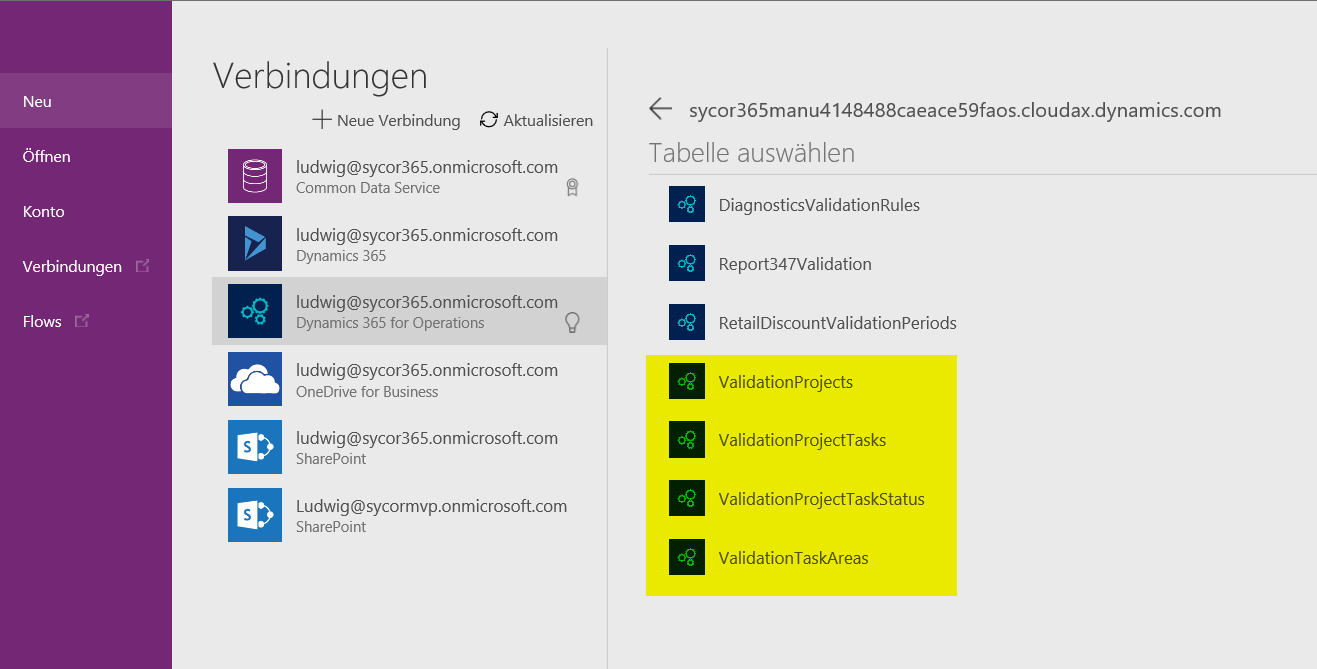Image resolution: width=1317 pixels, height=669 pixels.
Task: Select the ValidationProjectTasks table
Action: tap(802, 440)
